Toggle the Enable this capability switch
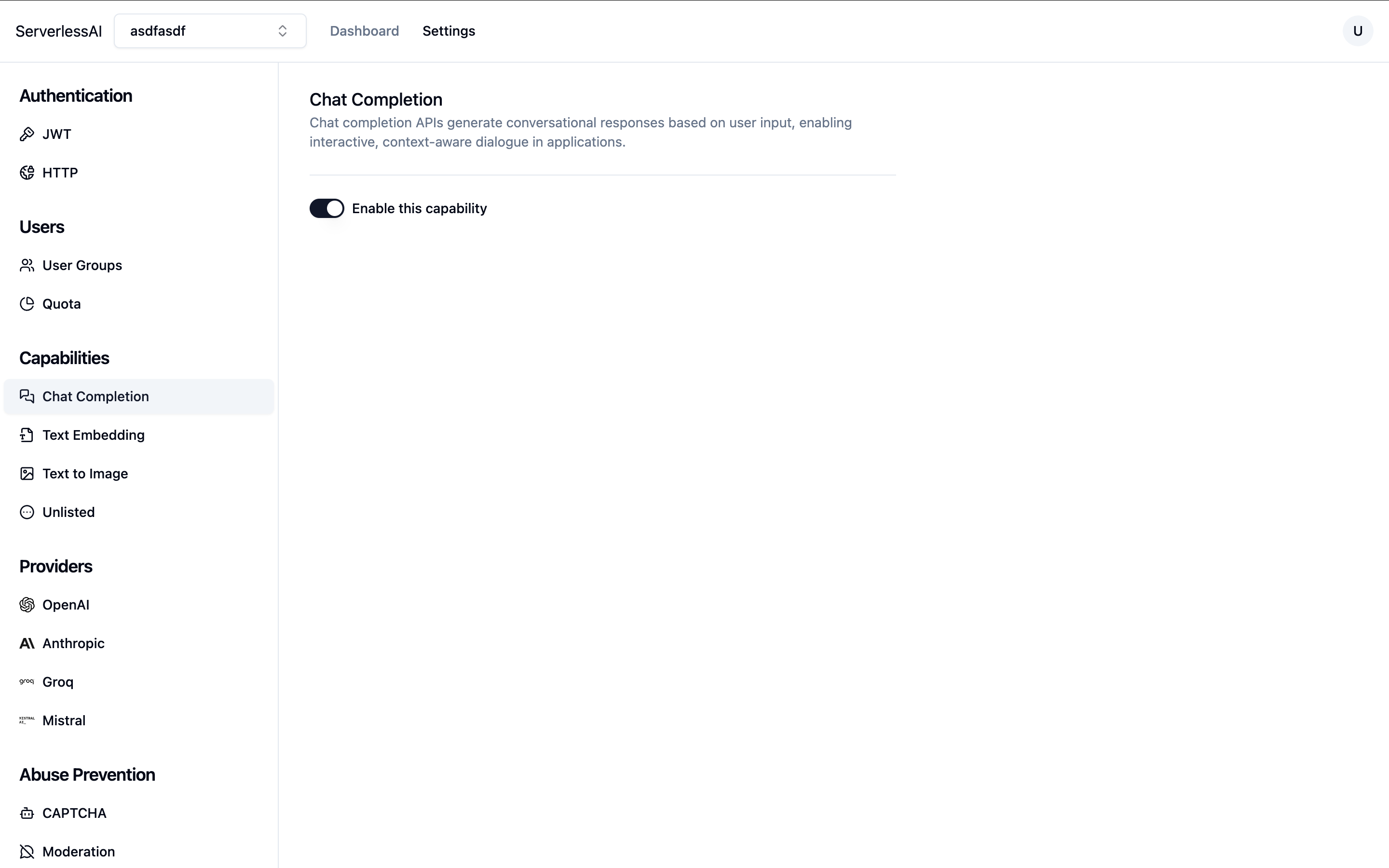 click(327, 208)
